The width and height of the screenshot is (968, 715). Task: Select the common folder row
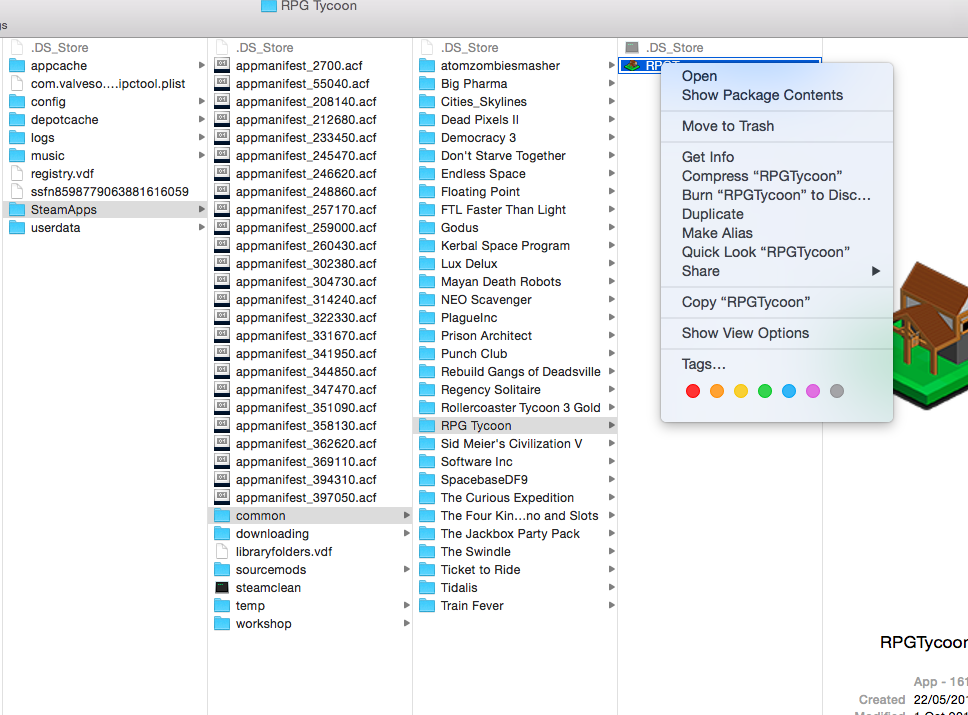(x=310, y=516)
